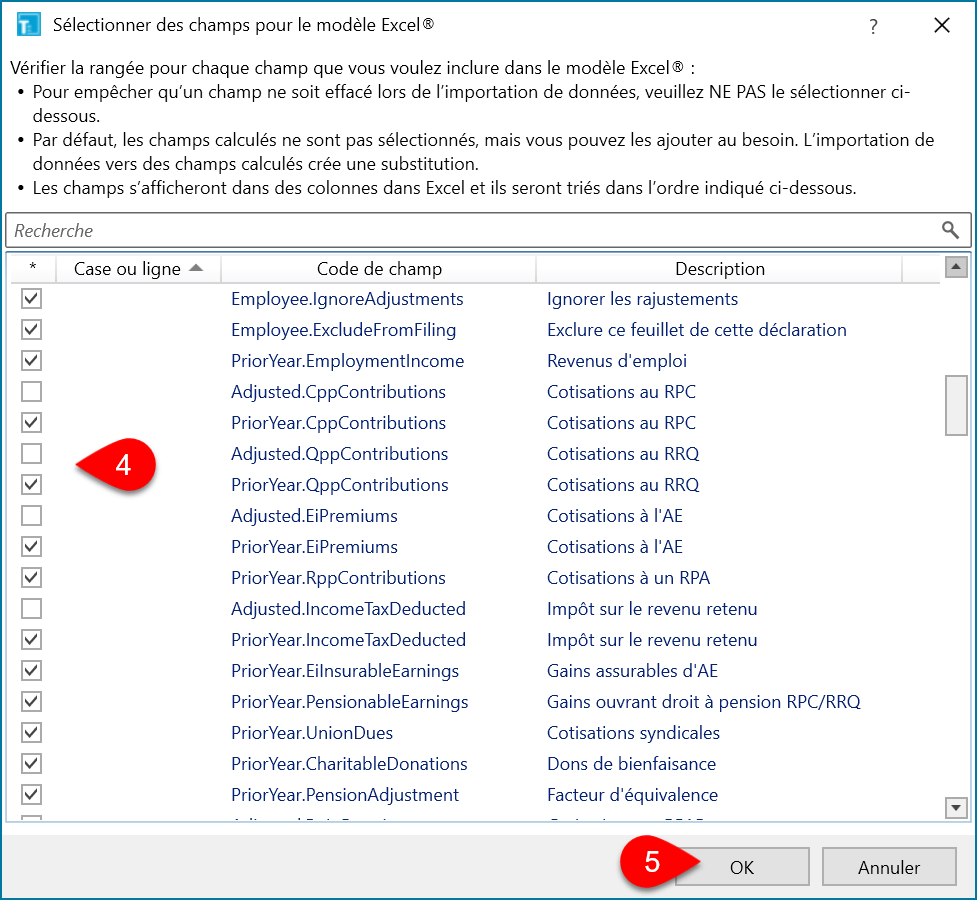Select PriorYear.EmploymentIncome field code

pos(348,361)
